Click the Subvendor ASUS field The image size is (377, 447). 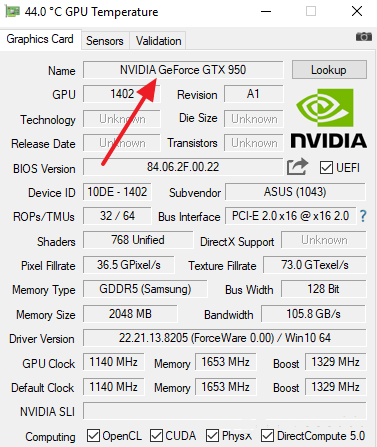pos(295,192)
